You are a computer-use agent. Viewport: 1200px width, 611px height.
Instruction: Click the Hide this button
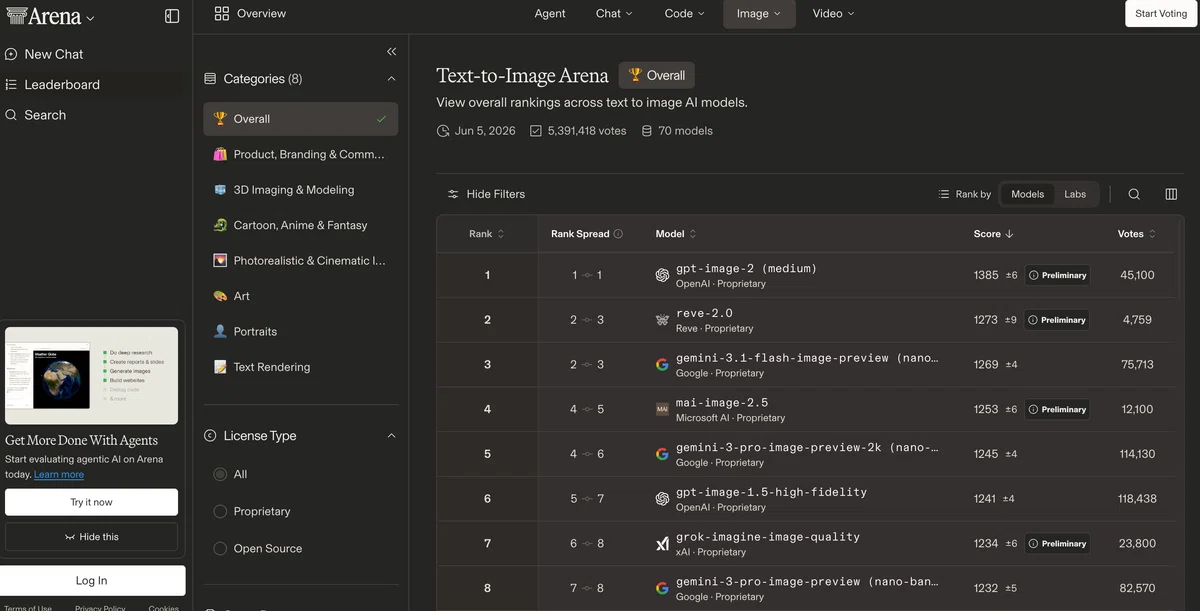(x=91, y=537)
